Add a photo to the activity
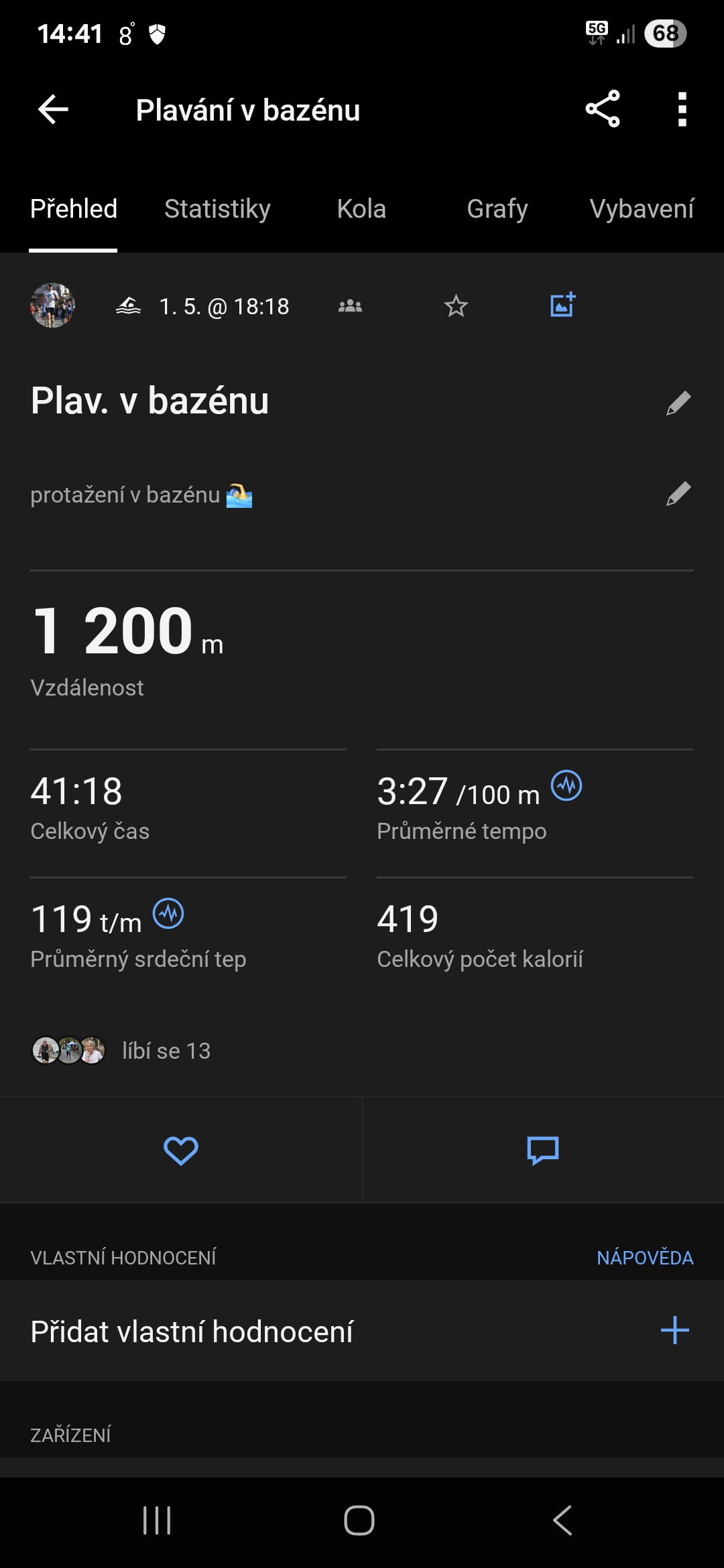The width and height of the screenshot is (724, 1568). pos(562,305)
